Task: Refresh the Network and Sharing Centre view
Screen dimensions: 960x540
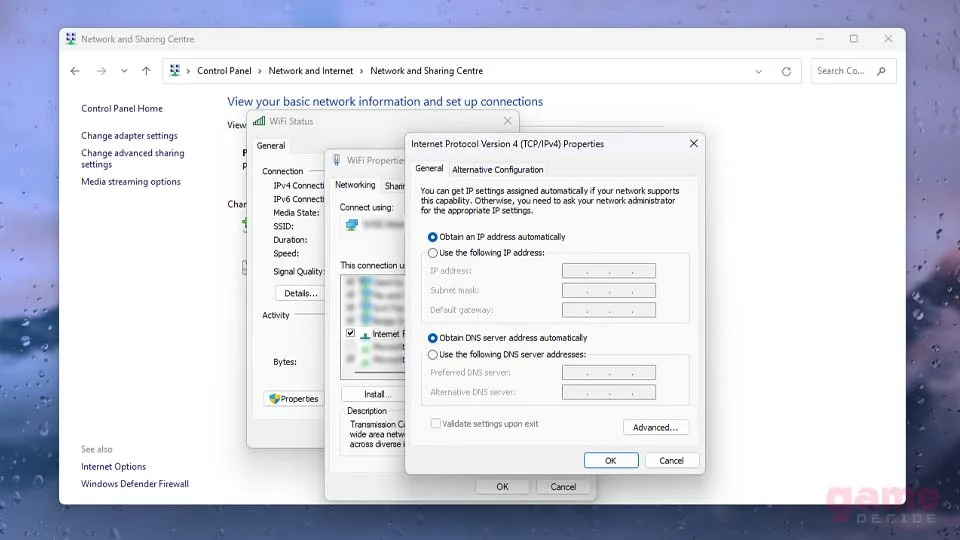Action: [x=786, y=72]
